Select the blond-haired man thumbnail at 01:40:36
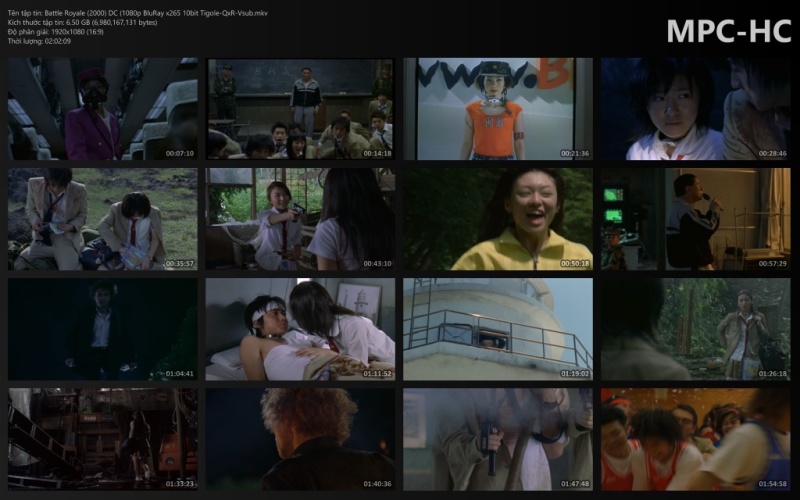 pyautogui.click(x=300, y=439)
